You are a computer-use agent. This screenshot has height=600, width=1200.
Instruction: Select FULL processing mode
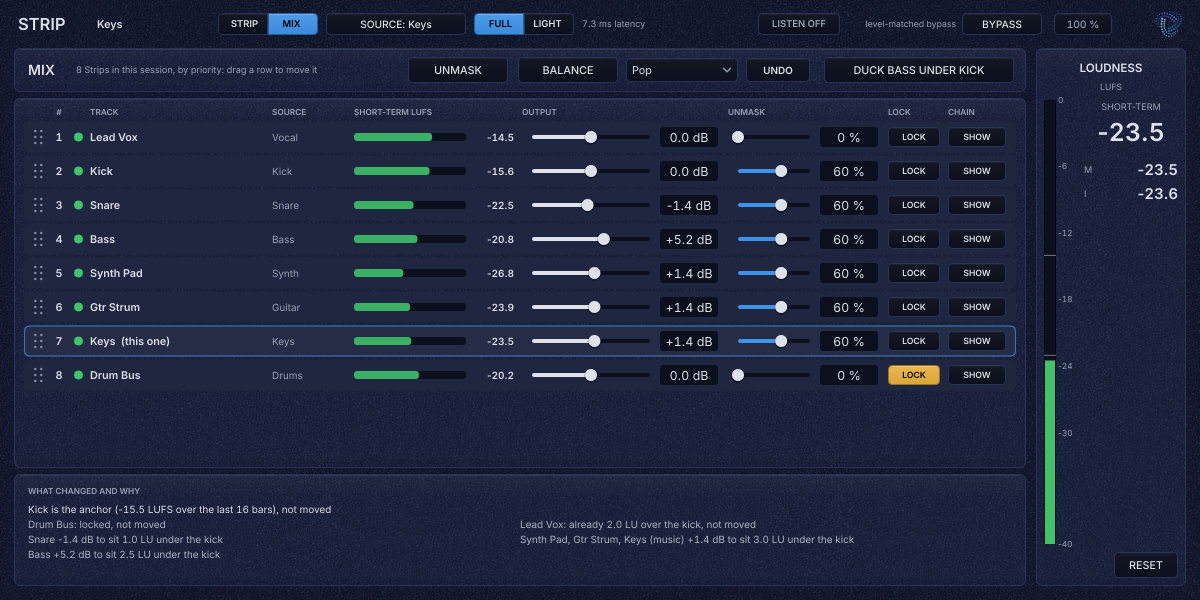500,24
